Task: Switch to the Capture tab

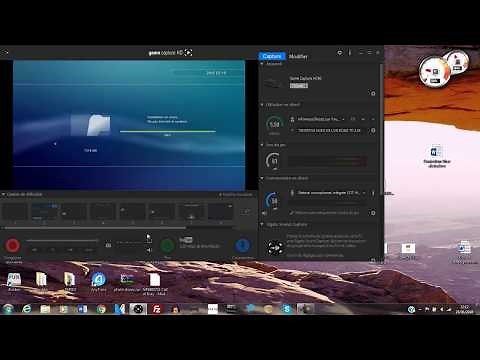Action: [272, 56]
